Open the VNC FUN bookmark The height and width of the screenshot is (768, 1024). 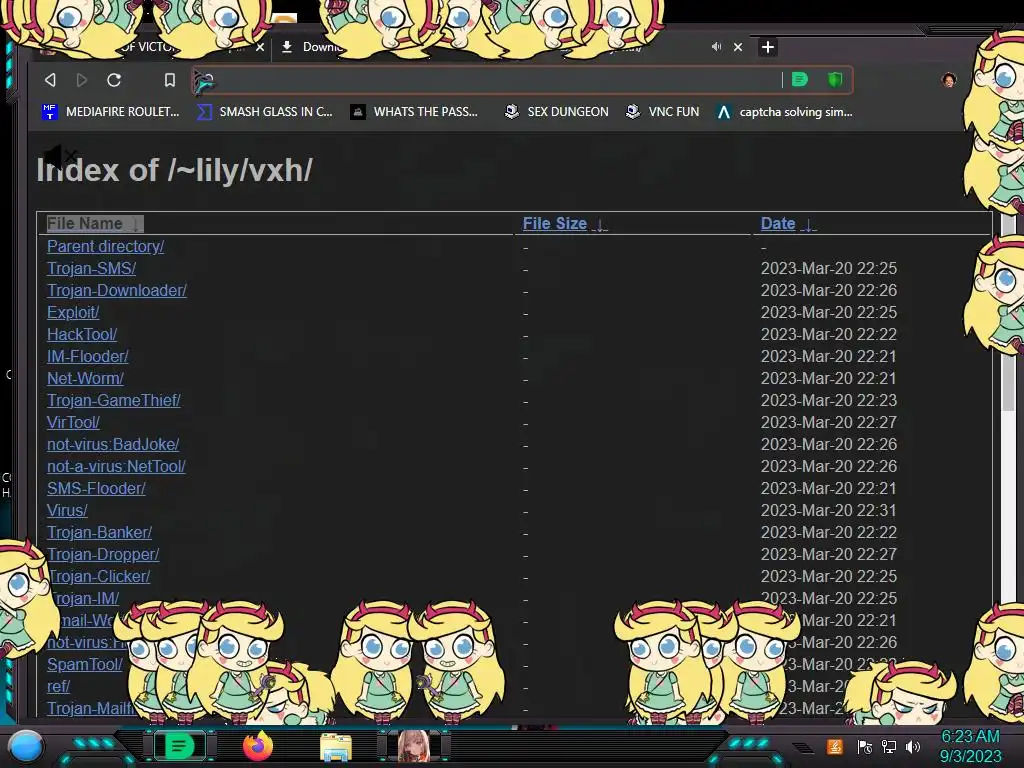coord(662,112)
